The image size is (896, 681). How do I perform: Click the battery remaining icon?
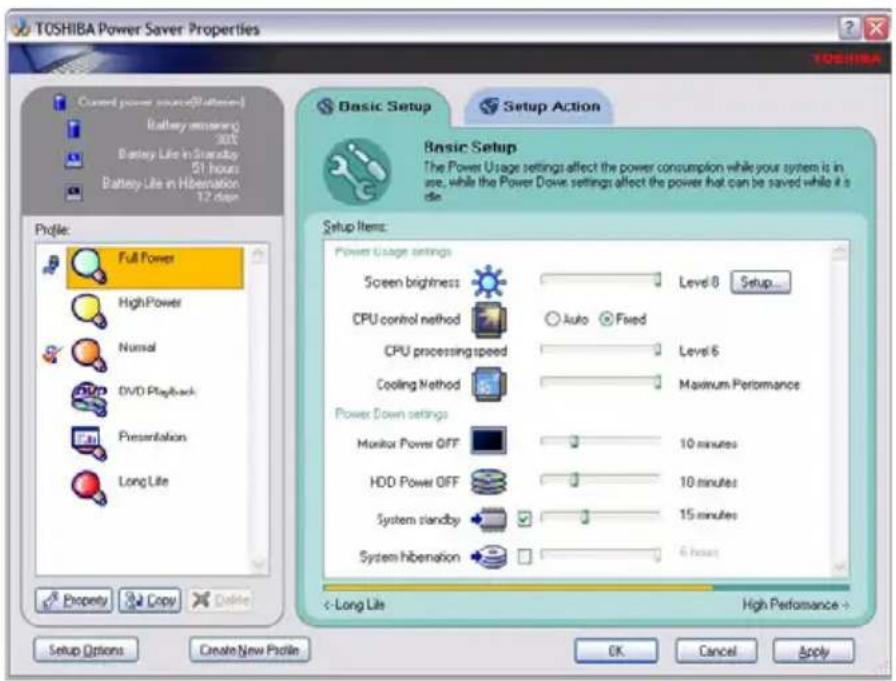coord(74,129)
